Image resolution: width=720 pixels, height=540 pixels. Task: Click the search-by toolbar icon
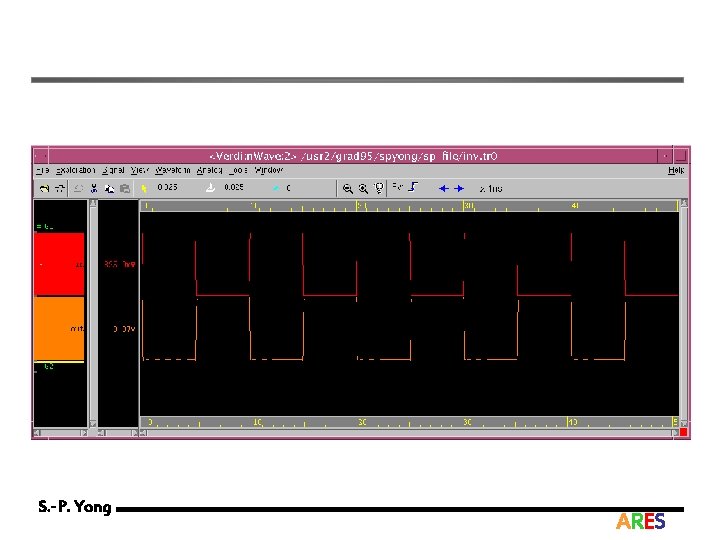click(x=398, y=186)
